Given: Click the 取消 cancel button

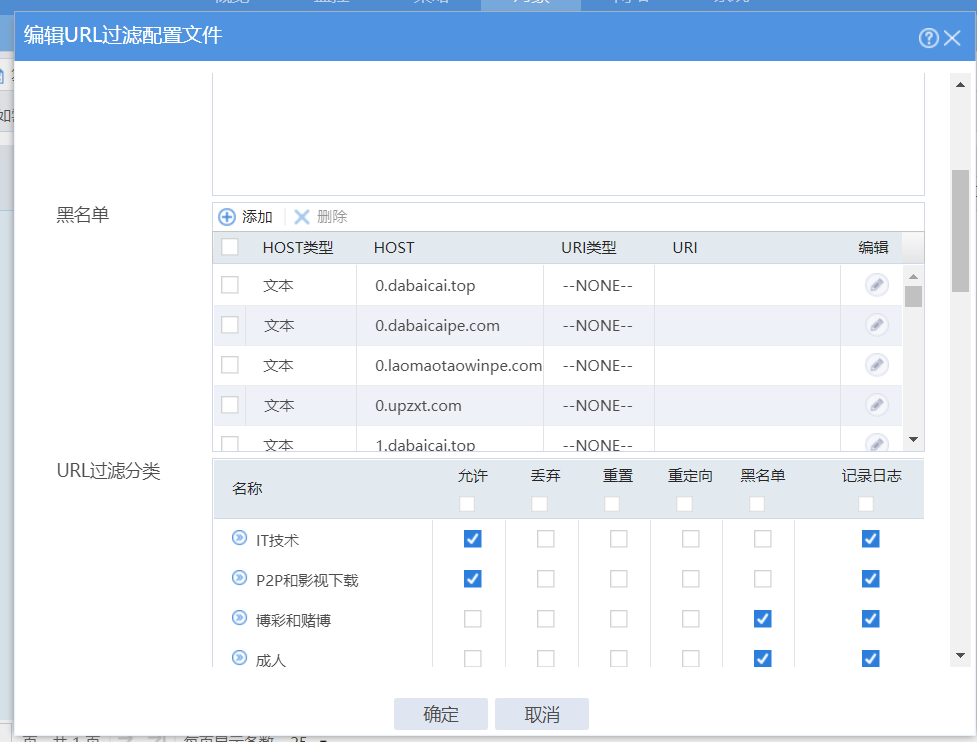Looking at the screenshot, I should (x=542, y=714).
